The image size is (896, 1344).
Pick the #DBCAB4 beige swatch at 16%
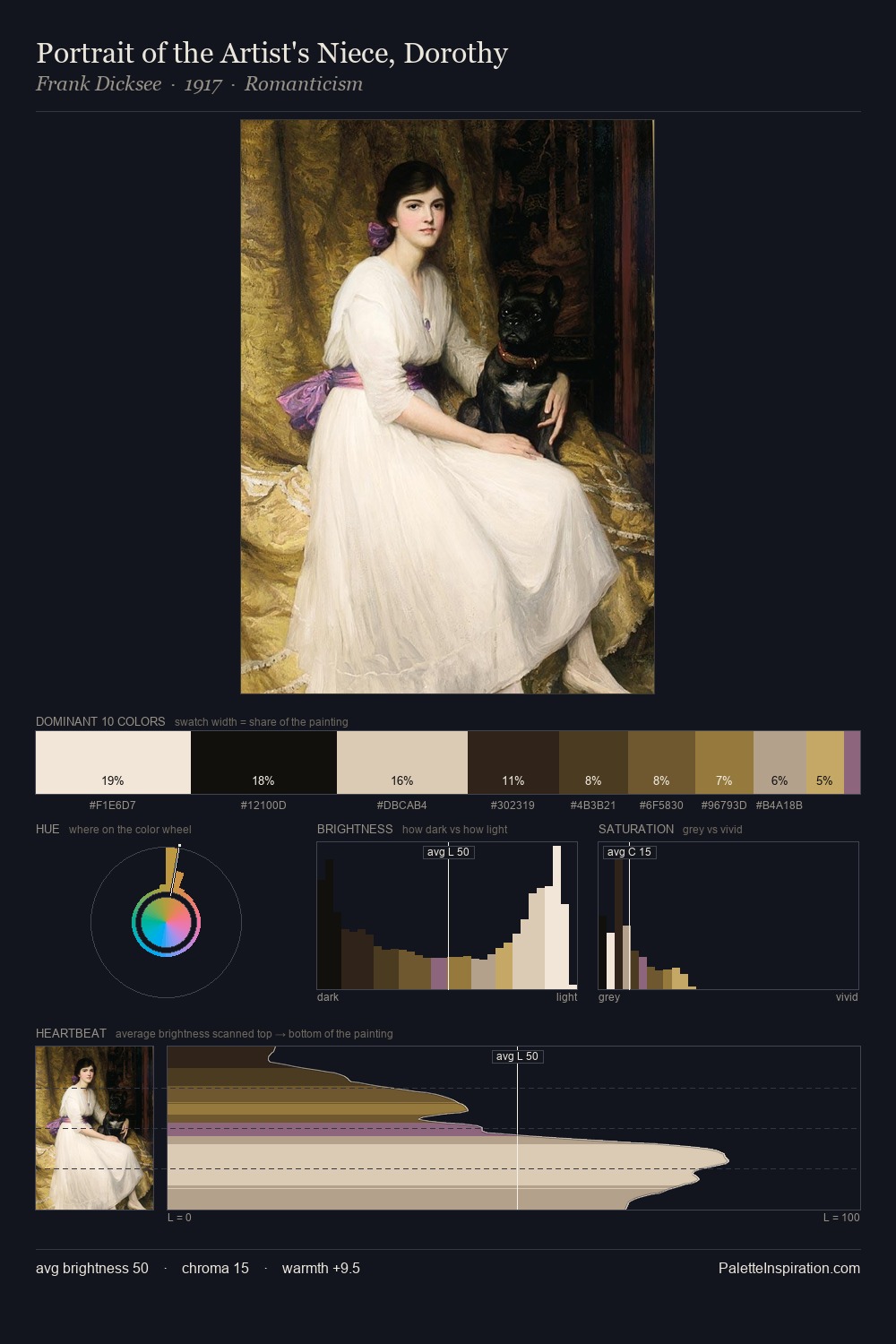(402, 762)
